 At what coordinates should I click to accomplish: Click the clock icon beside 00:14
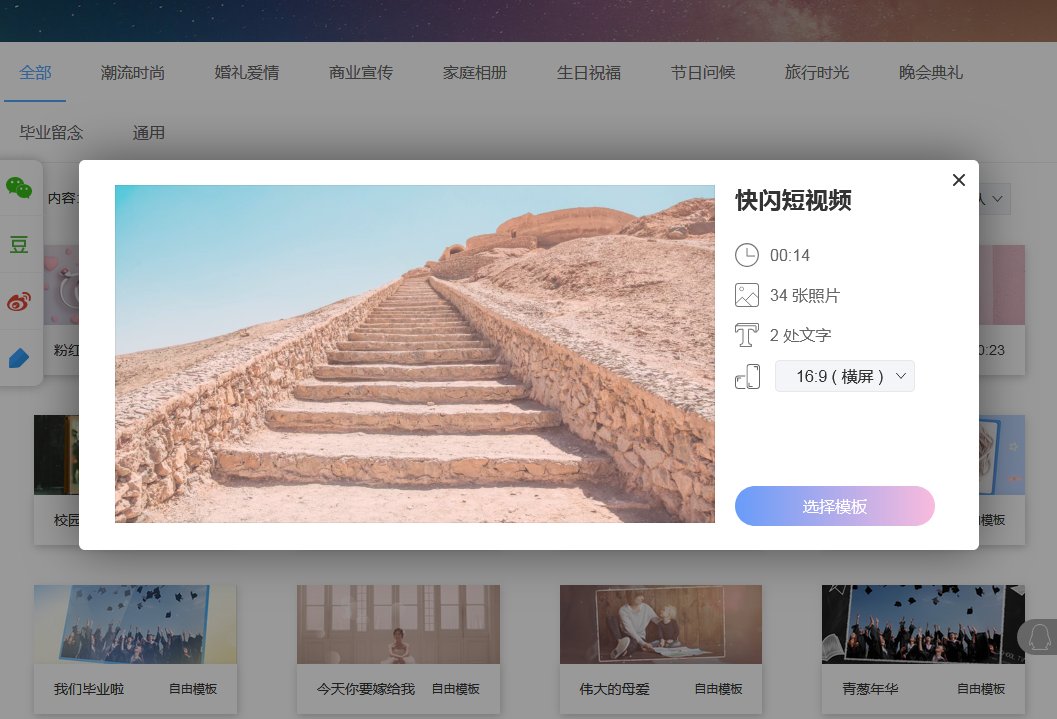tap(747, 255)
